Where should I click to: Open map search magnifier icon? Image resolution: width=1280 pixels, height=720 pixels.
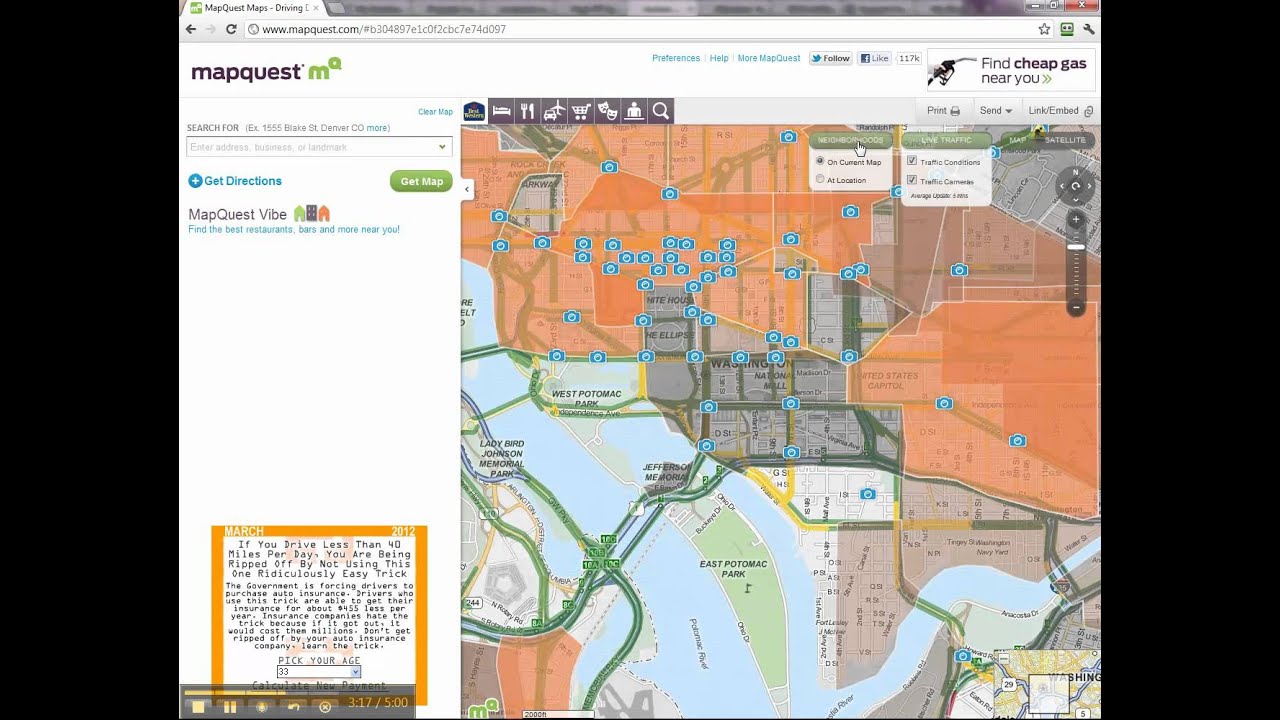tap(660, 111)
